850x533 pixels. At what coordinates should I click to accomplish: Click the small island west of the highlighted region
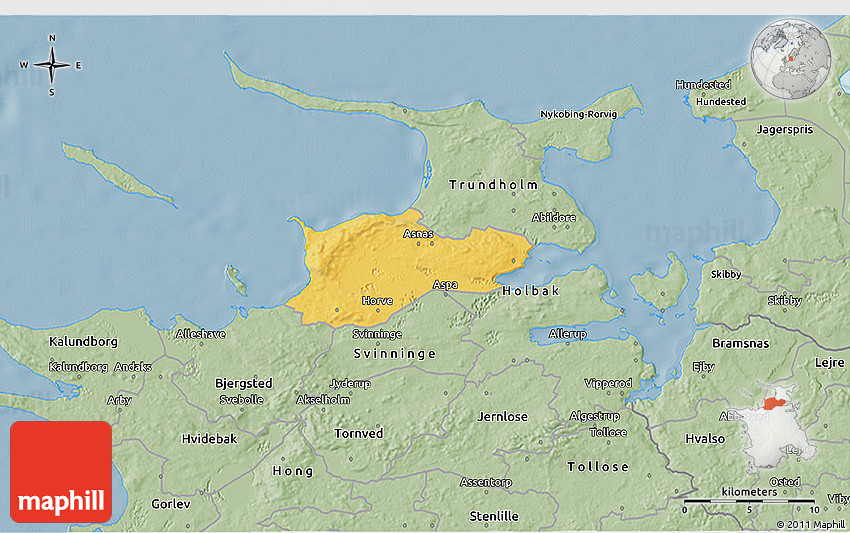(236, 279)
